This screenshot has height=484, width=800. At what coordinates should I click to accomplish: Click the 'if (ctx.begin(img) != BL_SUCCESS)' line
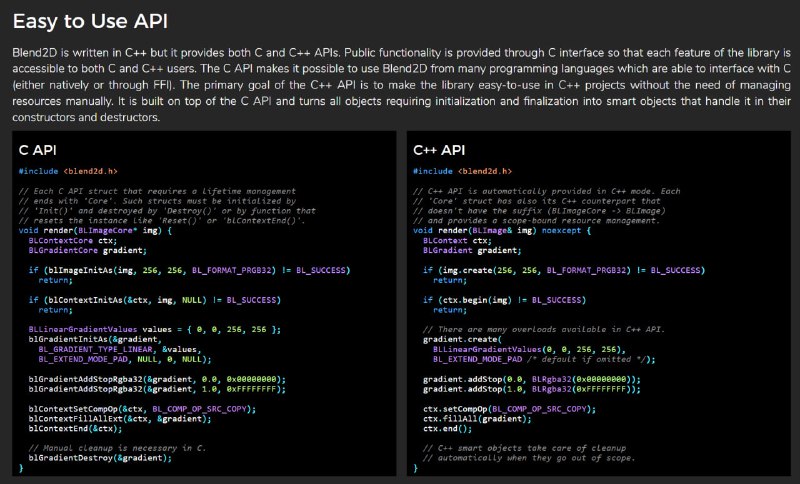(x=505, y=300)
